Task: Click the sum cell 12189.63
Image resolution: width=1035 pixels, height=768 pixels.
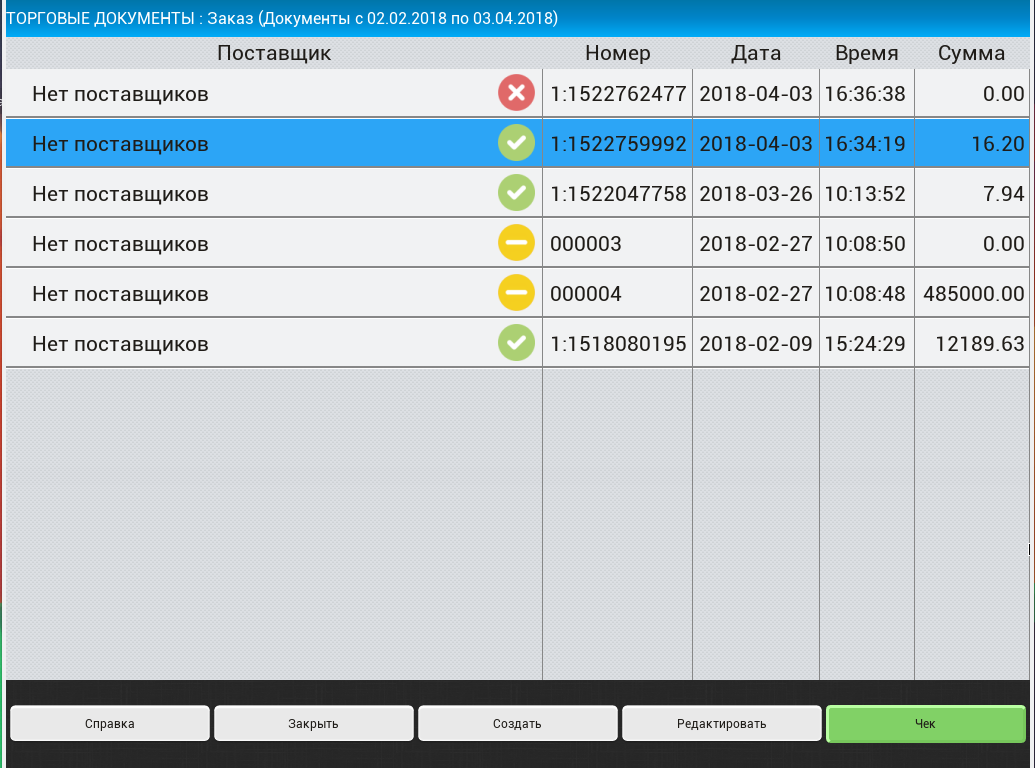Action: pyautogui.click(x=980, y=344)
